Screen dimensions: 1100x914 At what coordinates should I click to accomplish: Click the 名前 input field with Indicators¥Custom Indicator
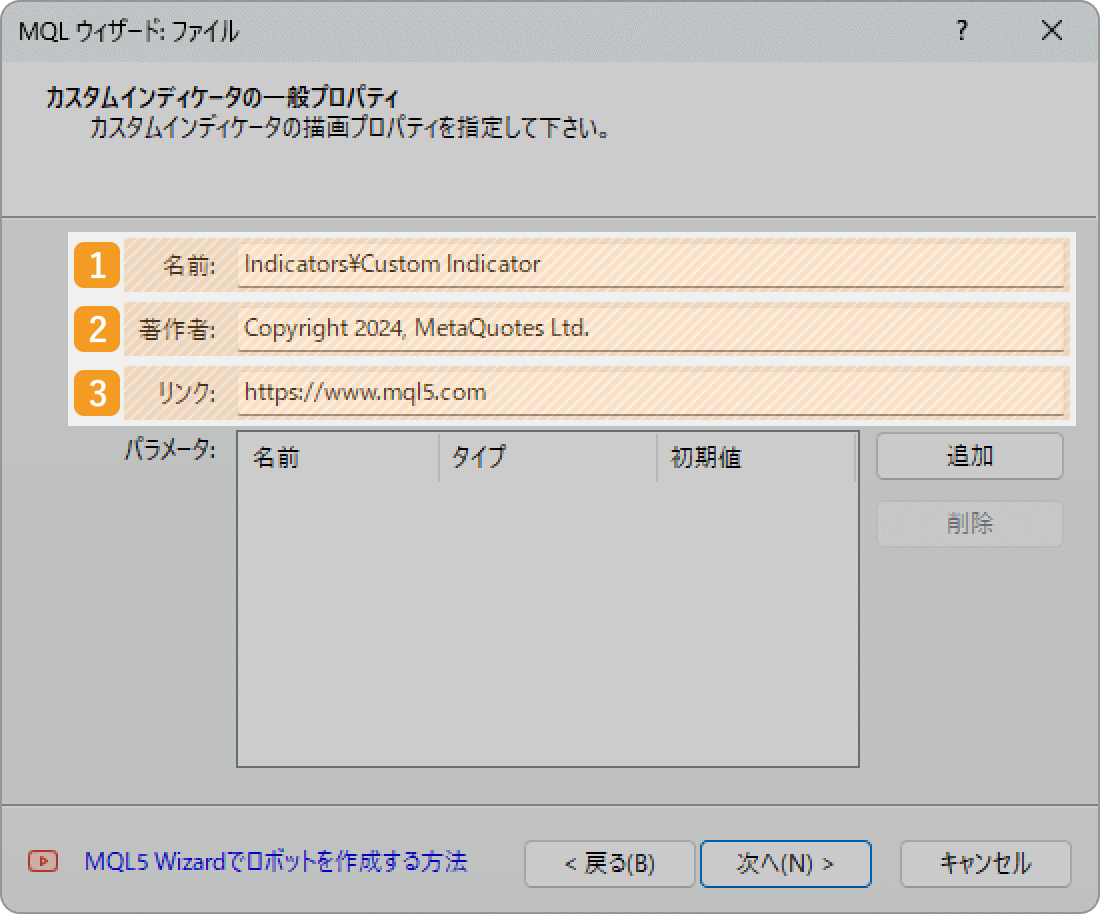(650, 264)
